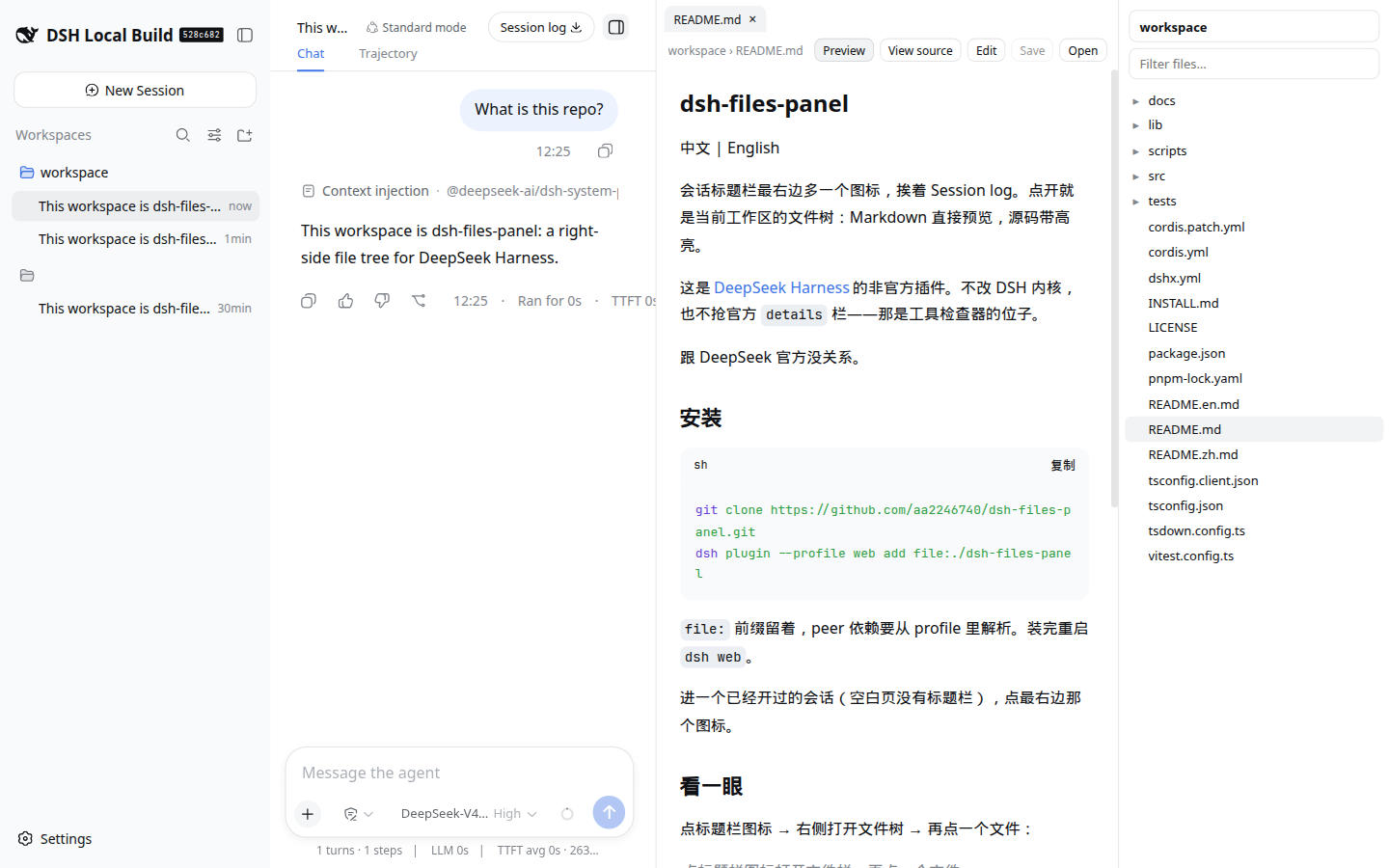Image resolution: width=1389 pixels, height=868 pixels.
Task: Switch to the Chat tab
Action: point(311,54)
